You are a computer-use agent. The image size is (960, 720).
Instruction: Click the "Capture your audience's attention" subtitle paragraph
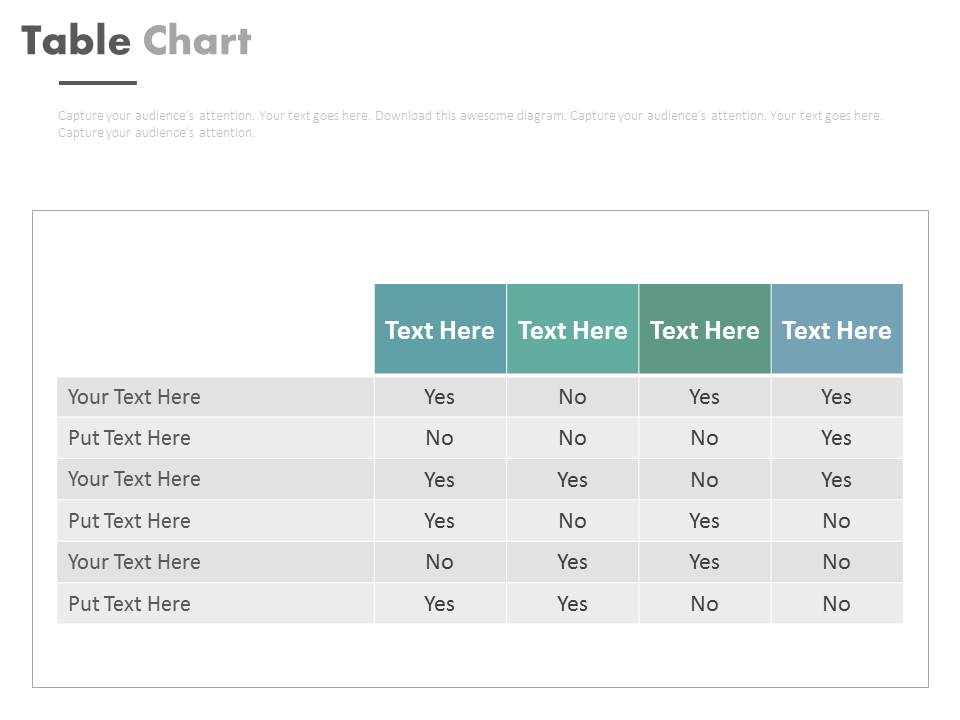(470, 124)
